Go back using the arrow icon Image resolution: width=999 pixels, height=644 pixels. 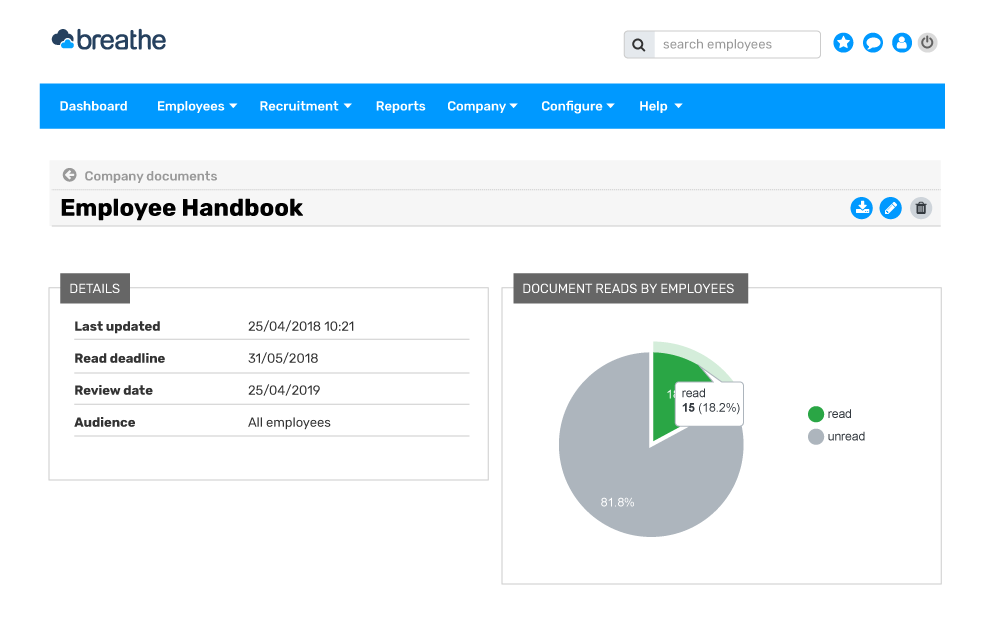pyautogui.click(x=69, y=175)
